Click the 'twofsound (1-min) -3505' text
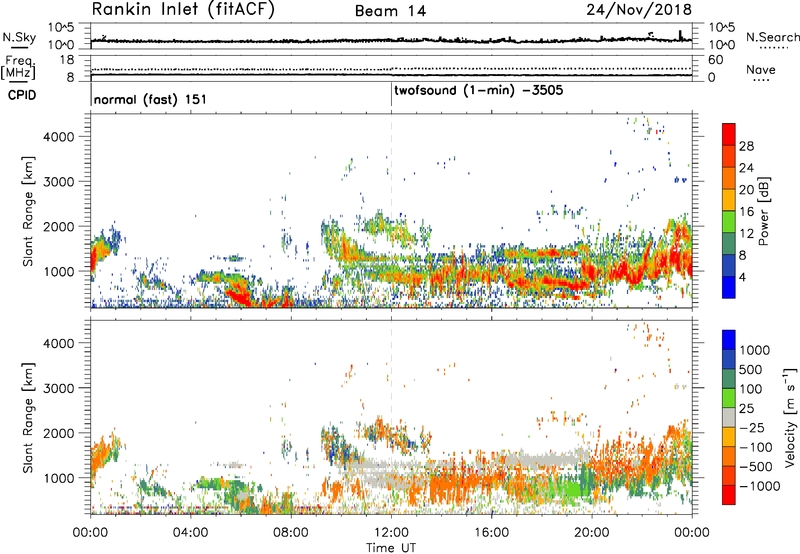 pyautogui.click(x=479, y=90)
